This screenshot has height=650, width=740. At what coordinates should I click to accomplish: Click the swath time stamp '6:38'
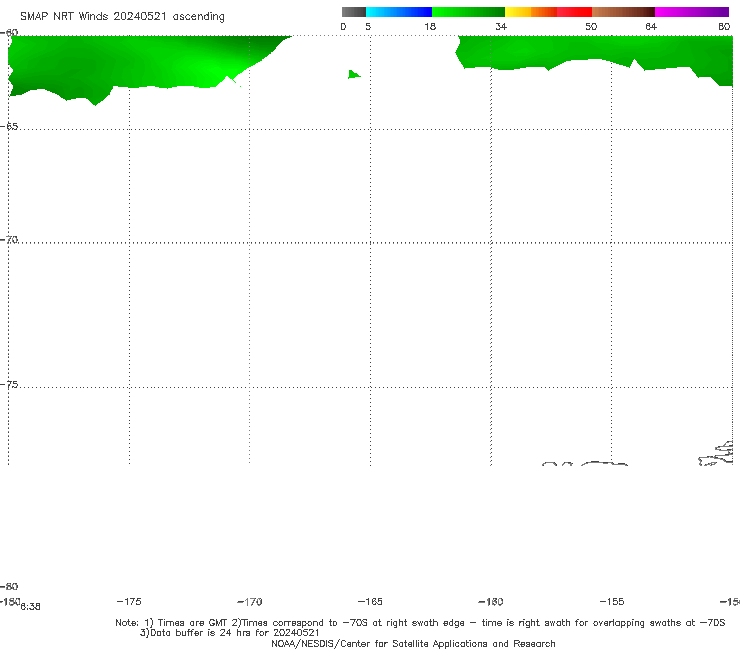coord(30,607)
